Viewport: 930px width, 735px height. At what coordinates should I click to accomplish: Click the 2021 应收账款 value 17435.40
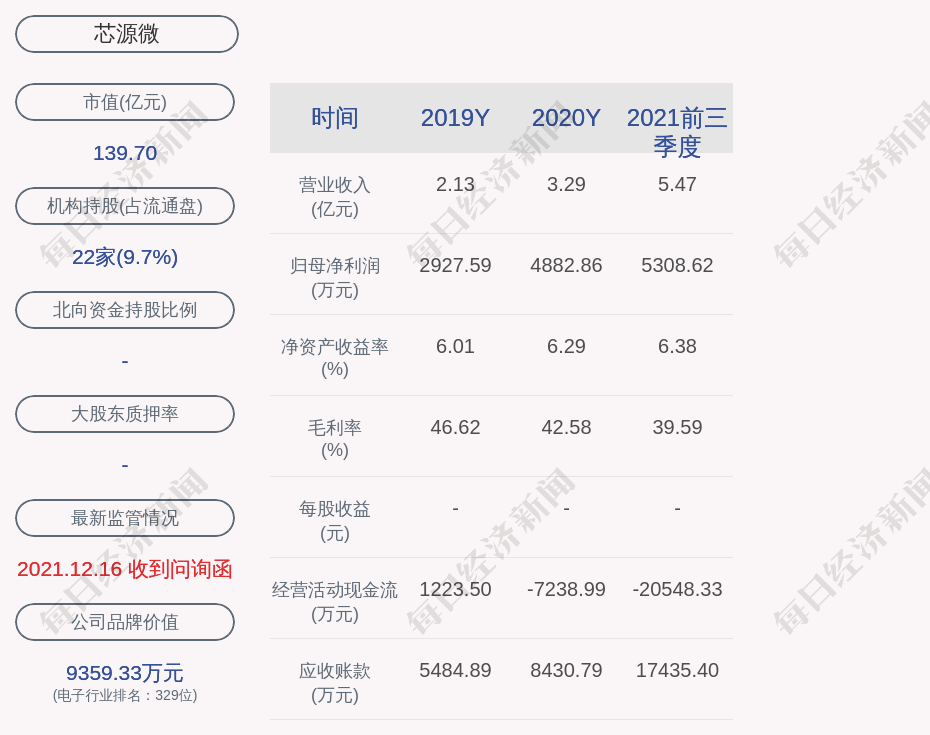pos(677,670)
